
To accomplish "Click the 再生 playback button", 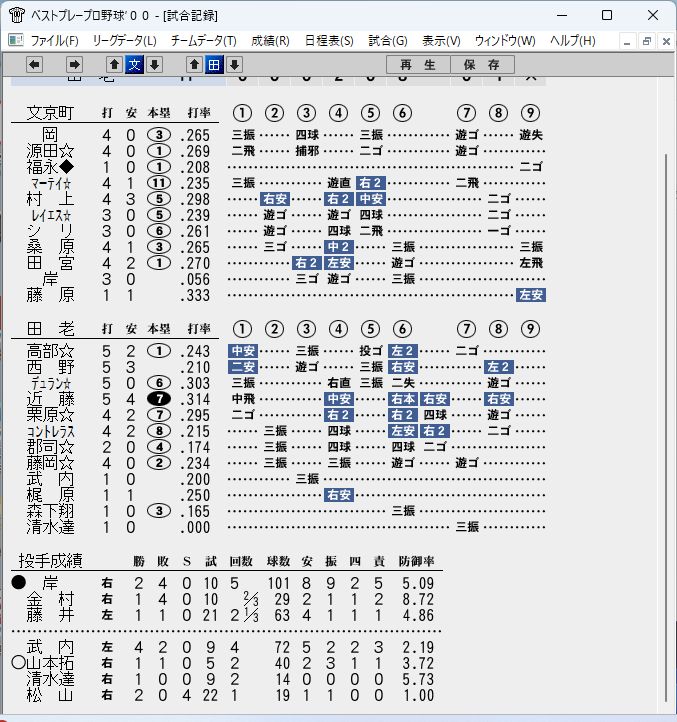I will (x=418, y=64).
